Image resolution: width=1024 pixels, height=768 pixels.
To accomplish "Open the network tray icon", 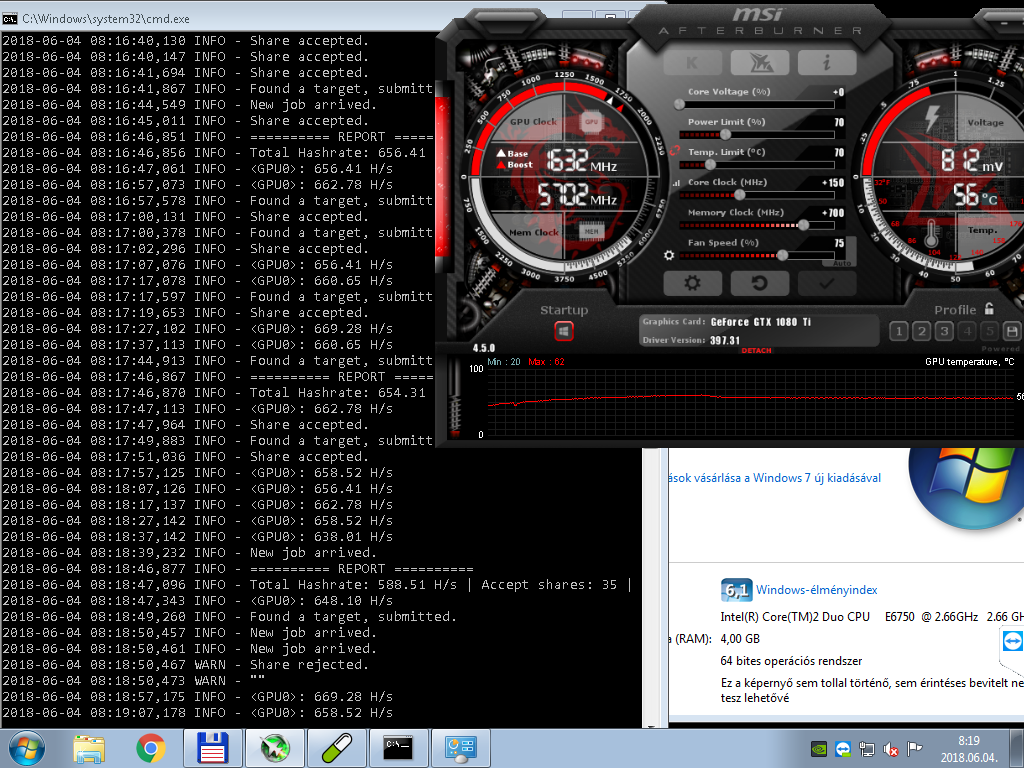I will [867, 749].
